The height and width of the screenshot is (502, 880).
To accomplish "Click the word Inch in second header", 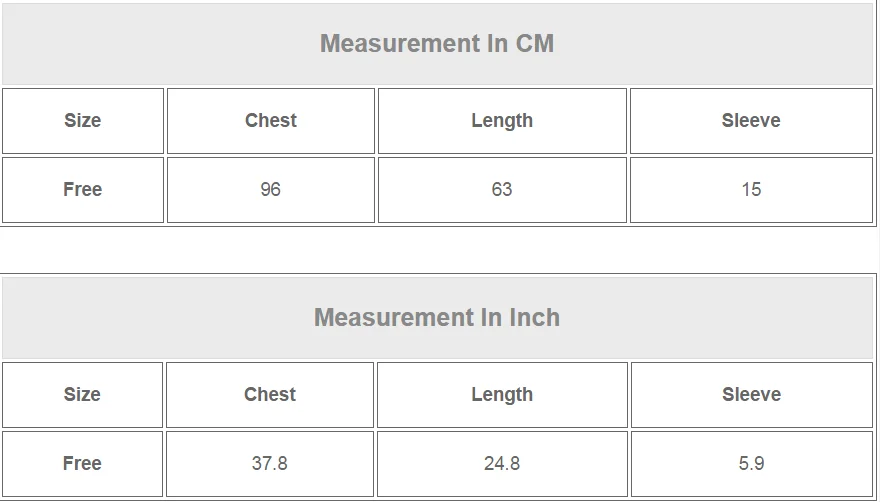I will coord(534,318).
